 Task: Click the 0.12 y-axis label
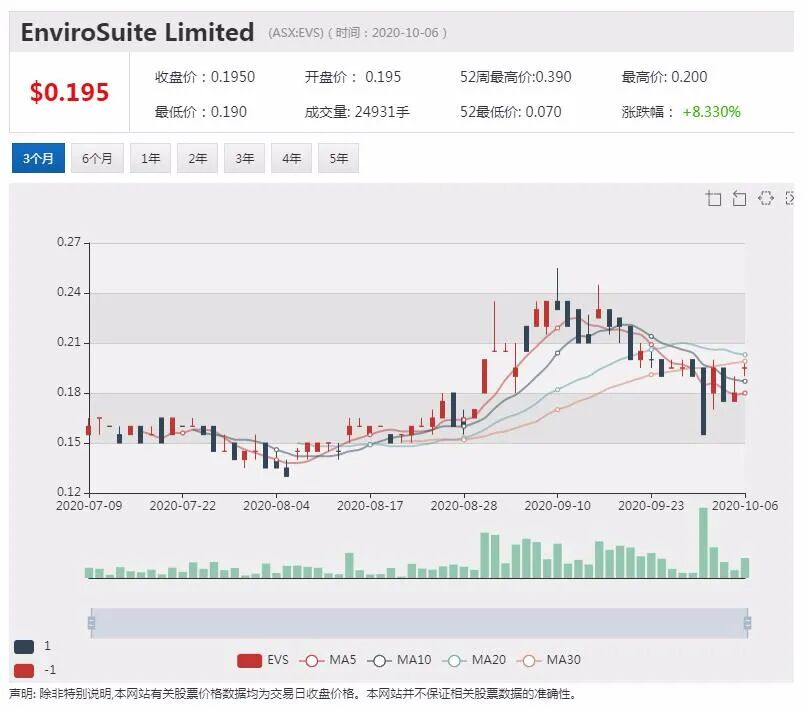[x=69, y=492]
